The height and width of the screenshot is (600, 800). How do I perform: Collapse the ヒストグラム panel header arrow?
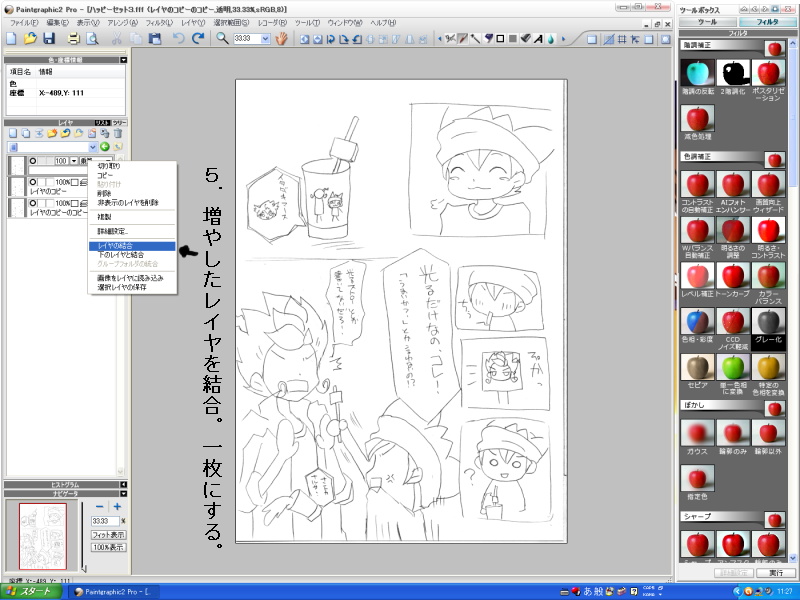point(123,484)
